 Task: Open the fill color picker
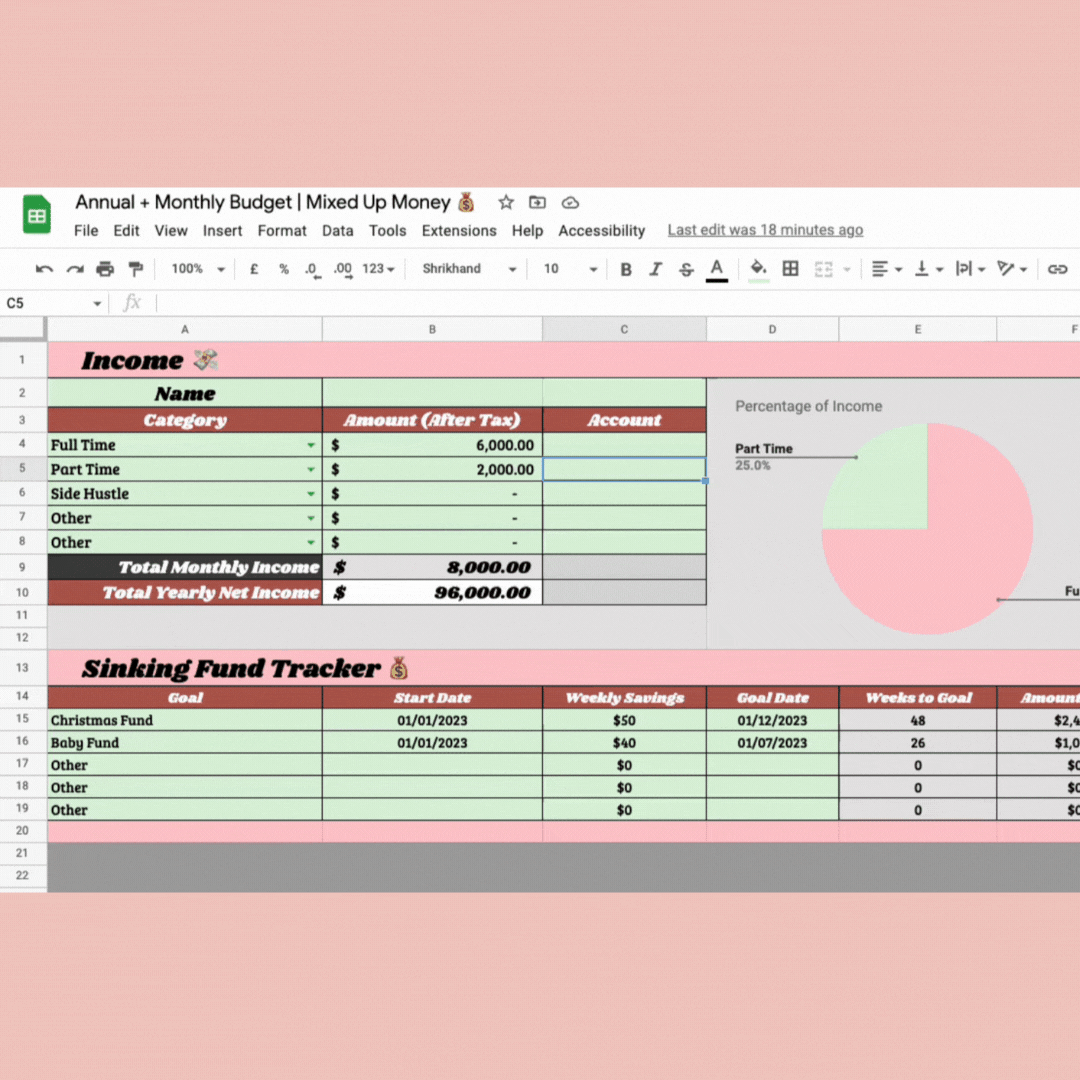758,268
